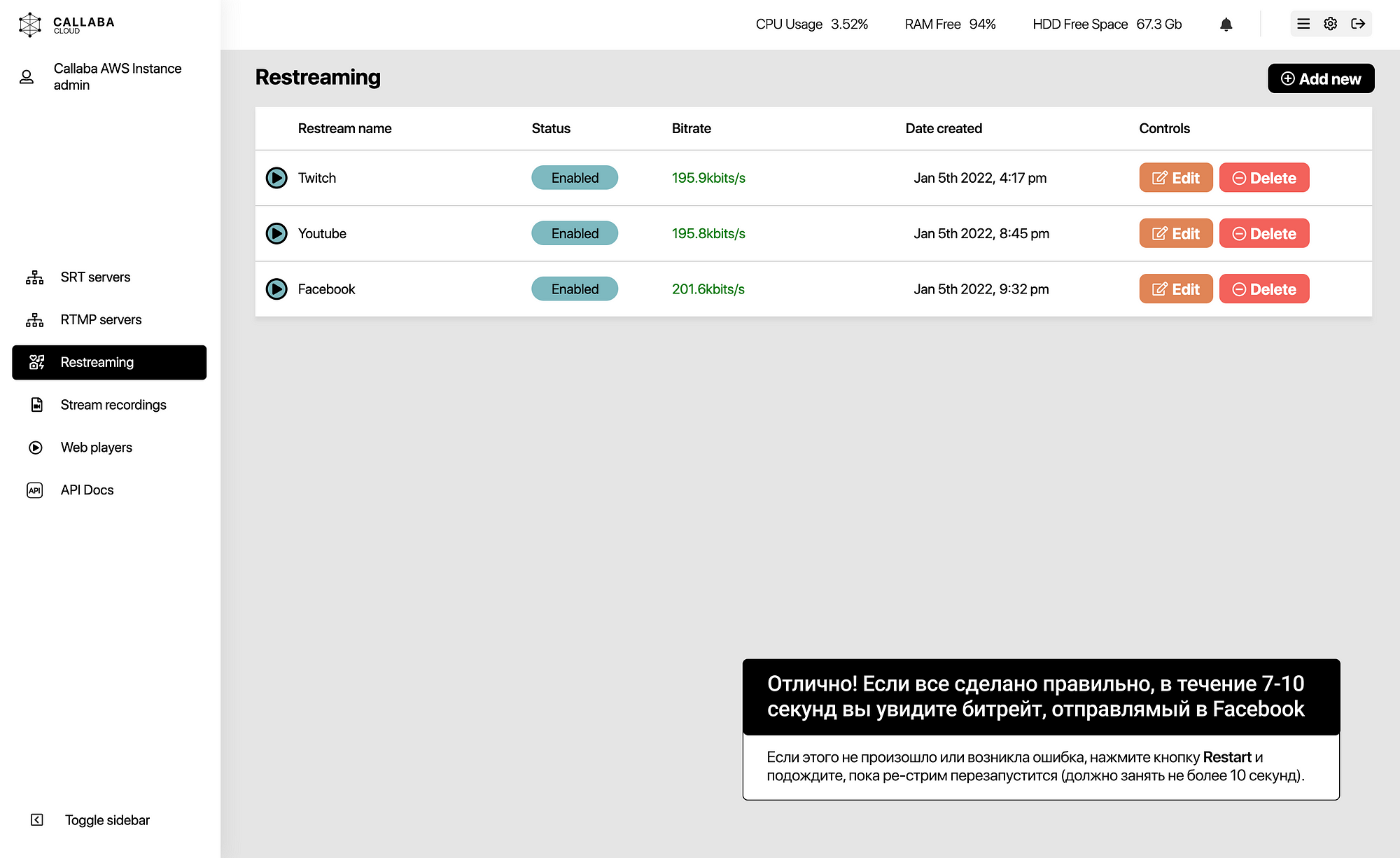The height and width of the screenshot is (858, 1400).
Task: Open settings gear icon
Action: click(x=1331, y=24)
